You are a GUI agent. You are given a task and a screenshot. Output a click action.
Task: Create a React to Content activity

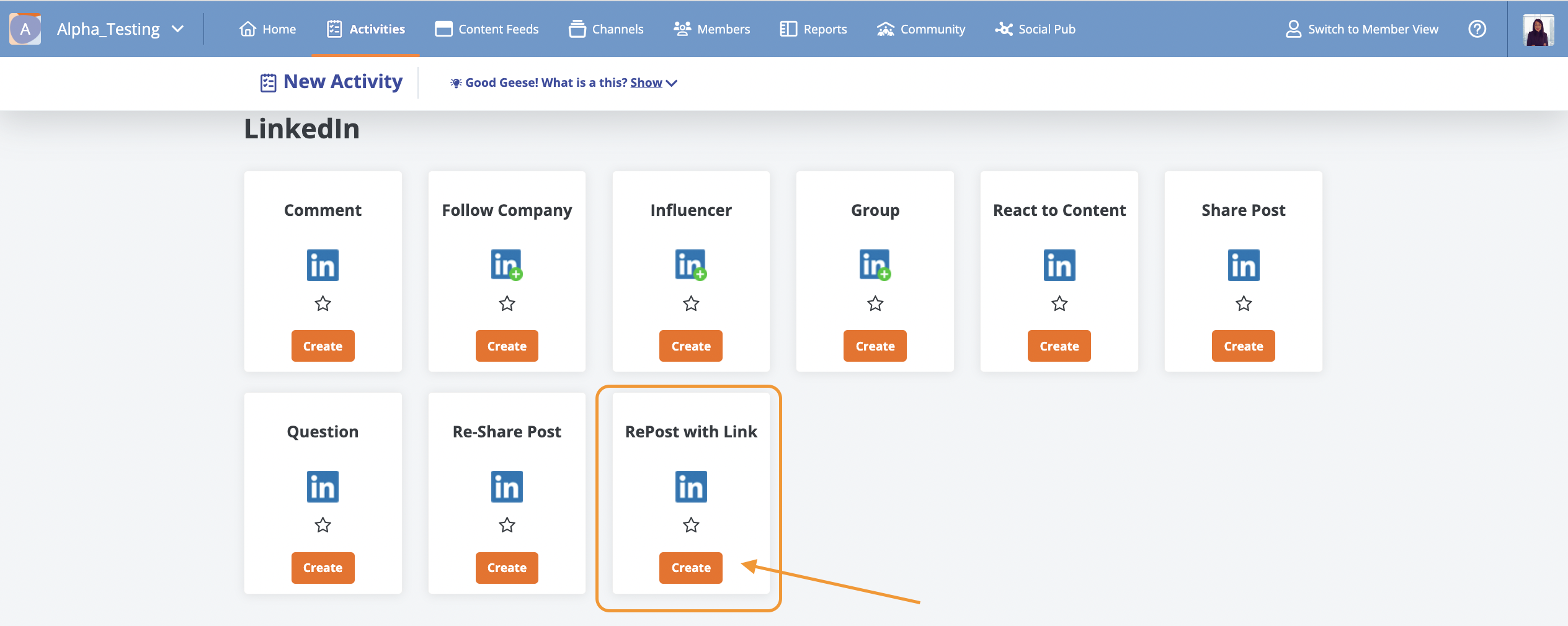[1059, 346]
